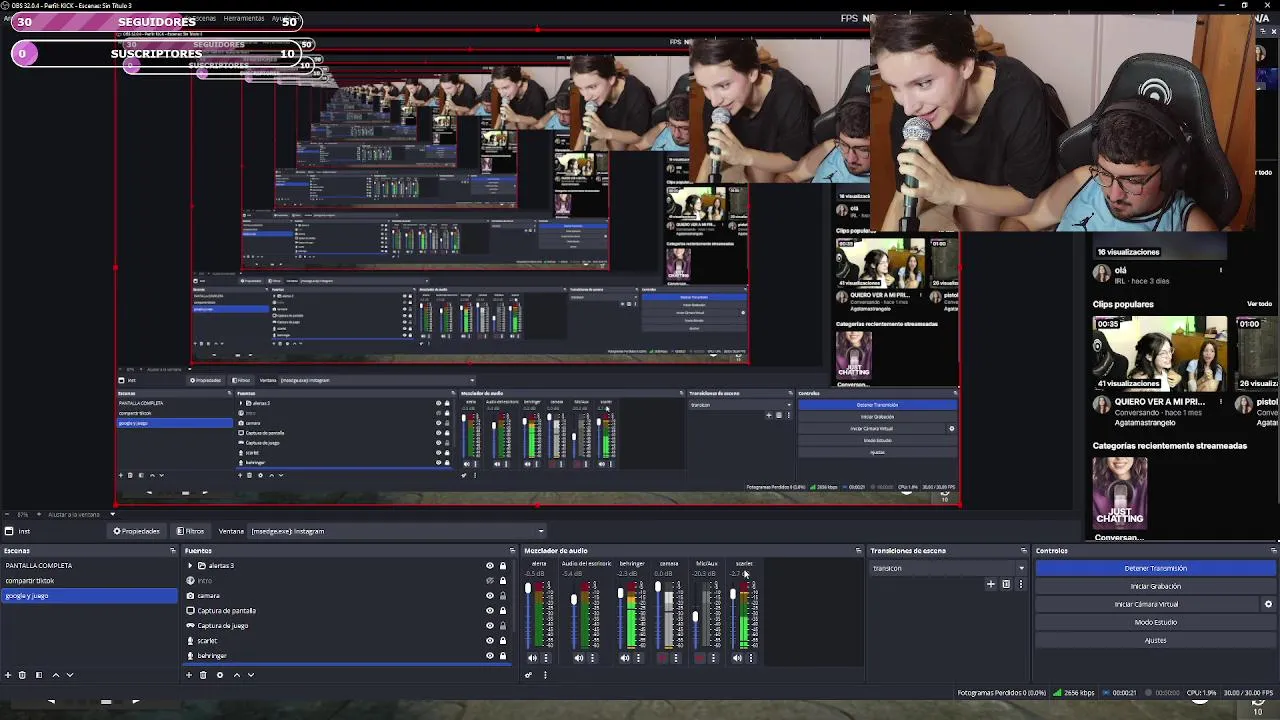This screenshot has width=1280, height=720.
Task: Select the Captura de juego source row
Action: coord(347,626)
